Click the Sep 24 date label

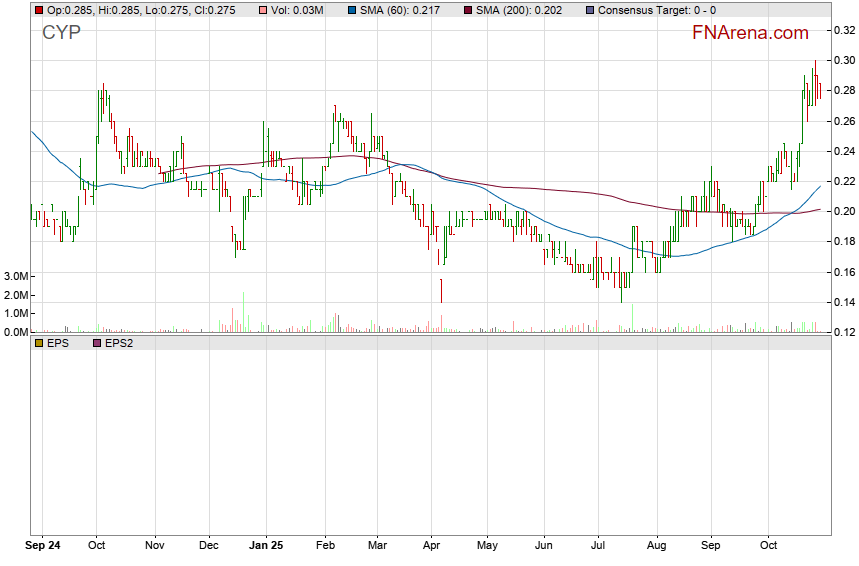(43, 547)
